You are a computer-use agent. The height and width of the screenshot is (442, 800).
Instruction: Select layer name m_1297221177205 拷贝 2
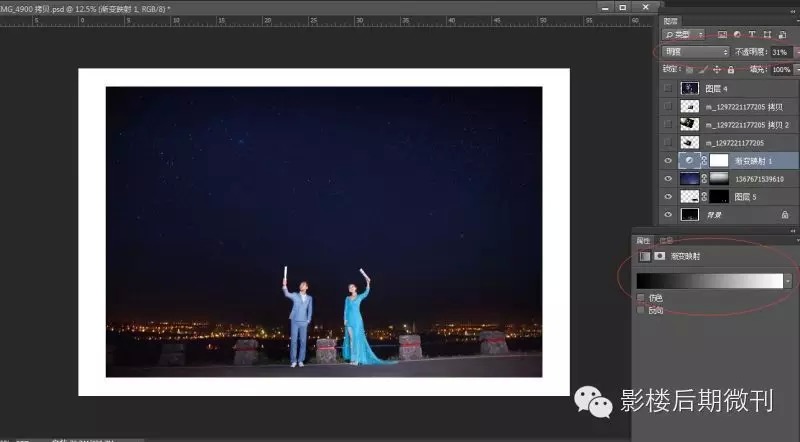(x=747, y=125)
